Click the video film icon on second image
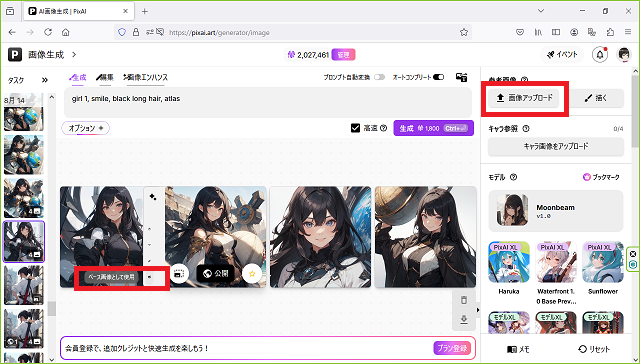Screen dimensions: 640x364 click(x=178, y=274)
